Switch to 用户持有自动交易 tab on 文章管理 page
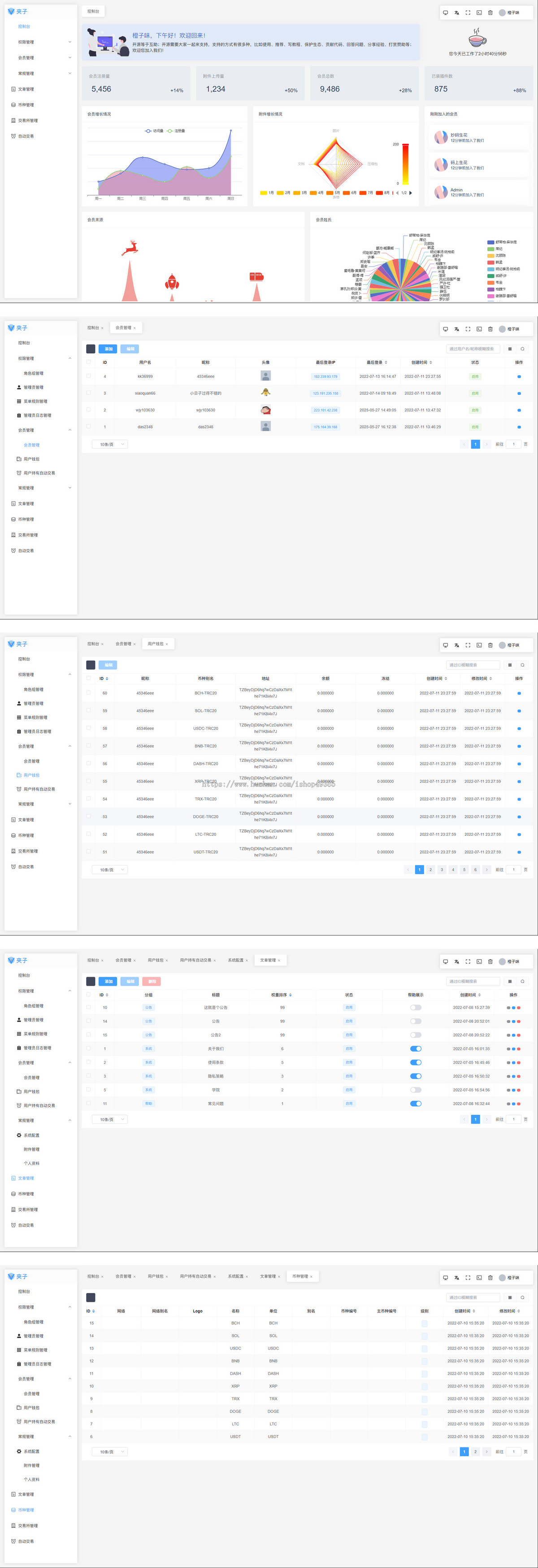 coord(195,960)
